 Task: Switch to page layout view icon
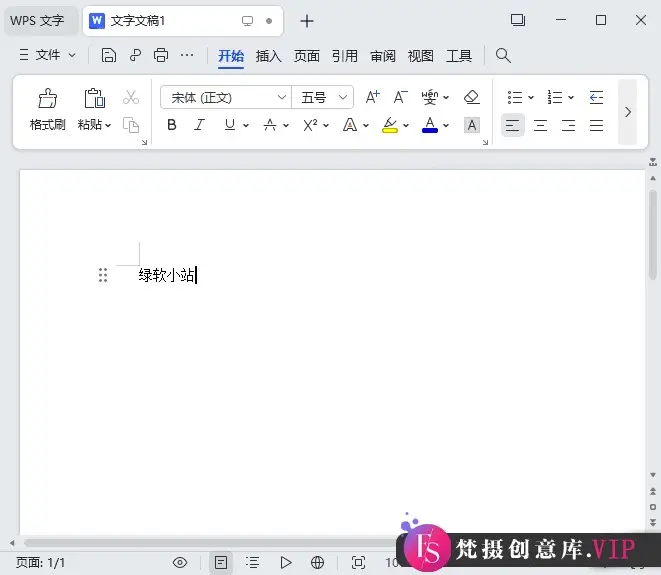point(220,562)
